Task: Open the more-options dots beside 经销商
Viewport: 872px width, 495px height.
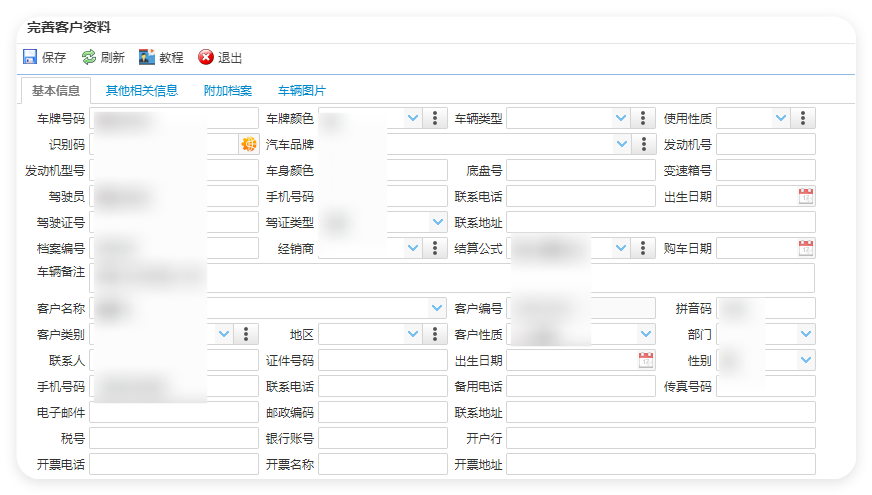Action: (435, 248)
